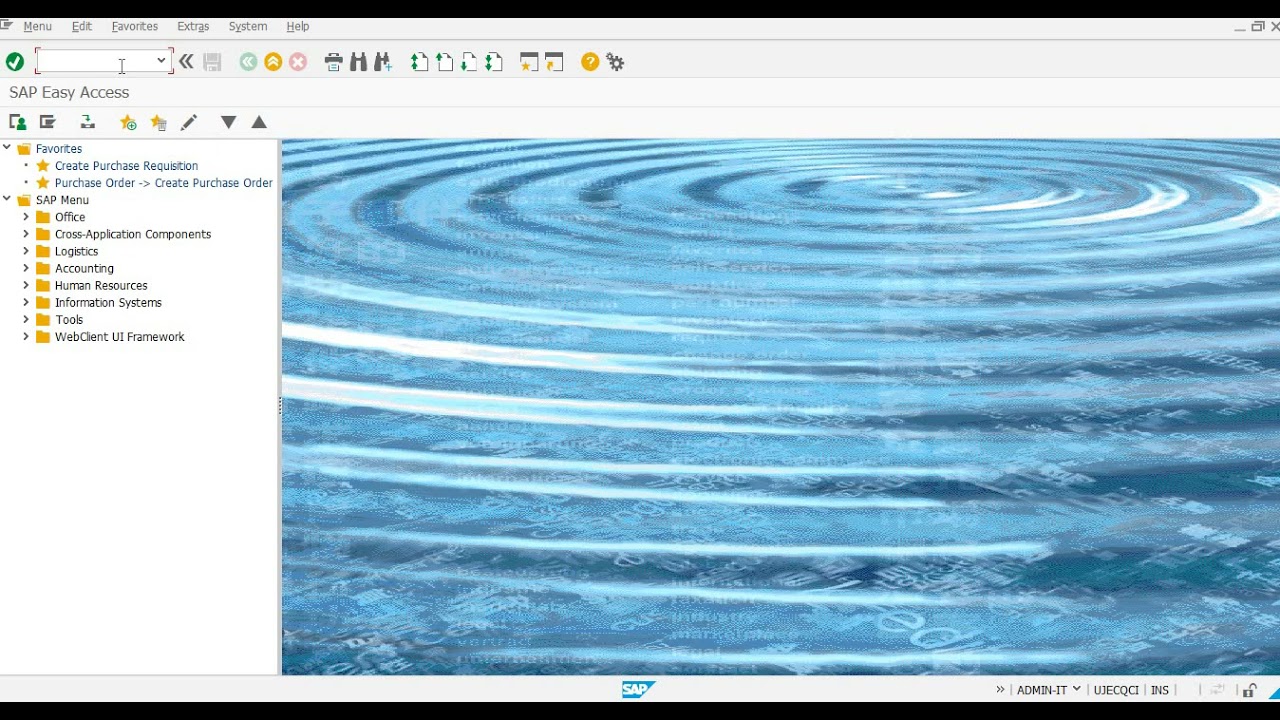Viewport: 1280px width, 720px height.
Task: Expand the Logistics folder
Action: [26, 251]
